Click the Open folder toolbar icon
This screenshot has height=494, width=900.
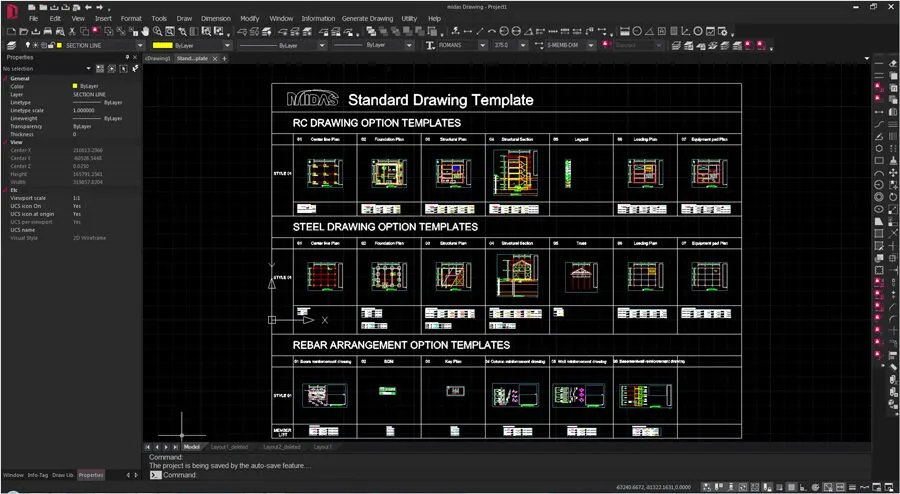click(23, 32)
